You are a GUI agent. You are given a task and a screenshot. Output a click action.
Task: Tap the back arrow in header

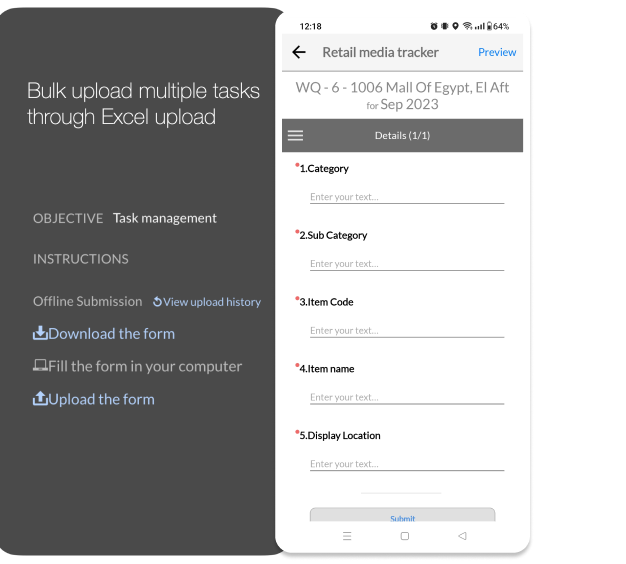click(x=299, y=52)
